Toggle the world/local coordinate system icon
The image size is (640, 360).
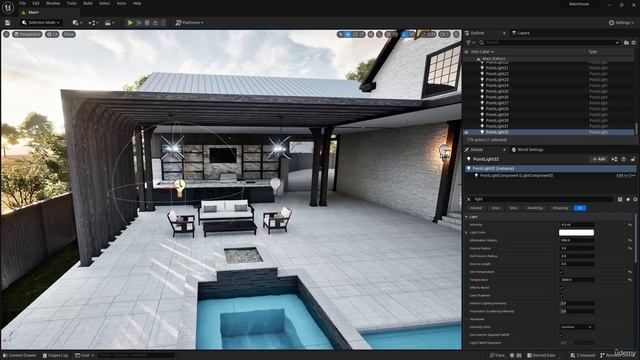click(x=371, y=34)
